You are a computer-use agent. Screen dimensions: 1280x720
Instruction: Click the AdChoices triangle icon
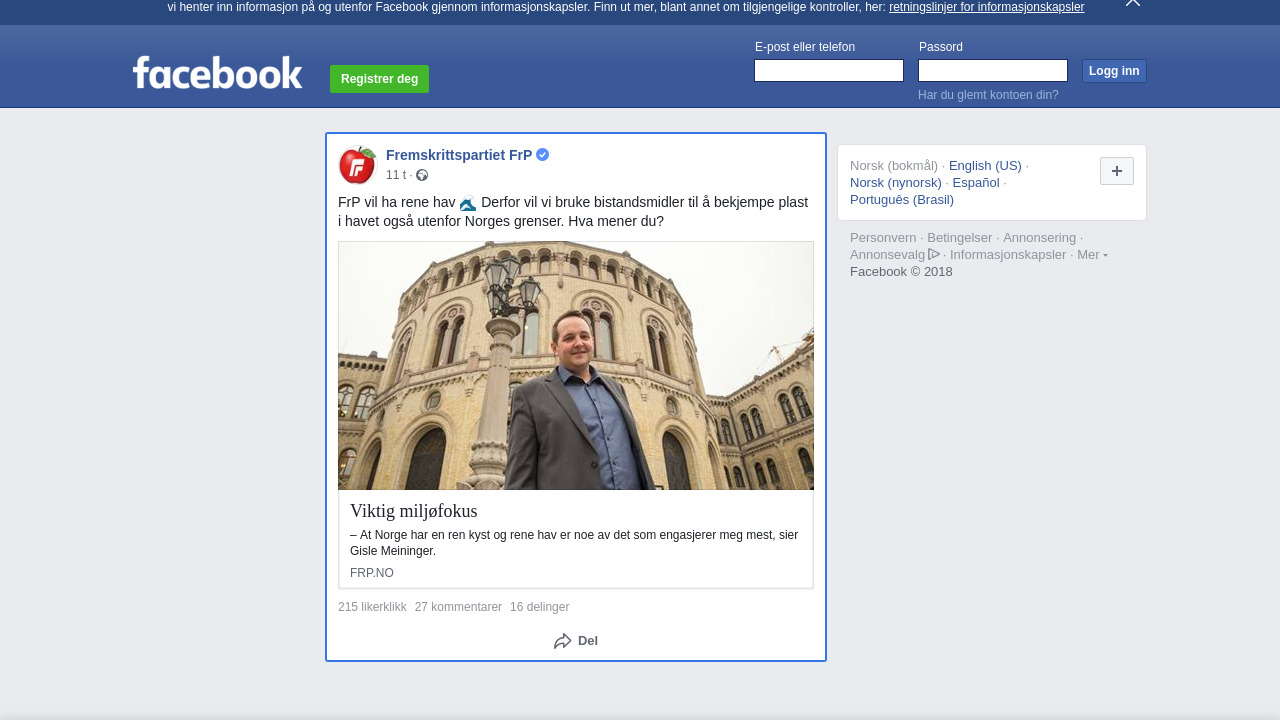(x=934, y=254)
